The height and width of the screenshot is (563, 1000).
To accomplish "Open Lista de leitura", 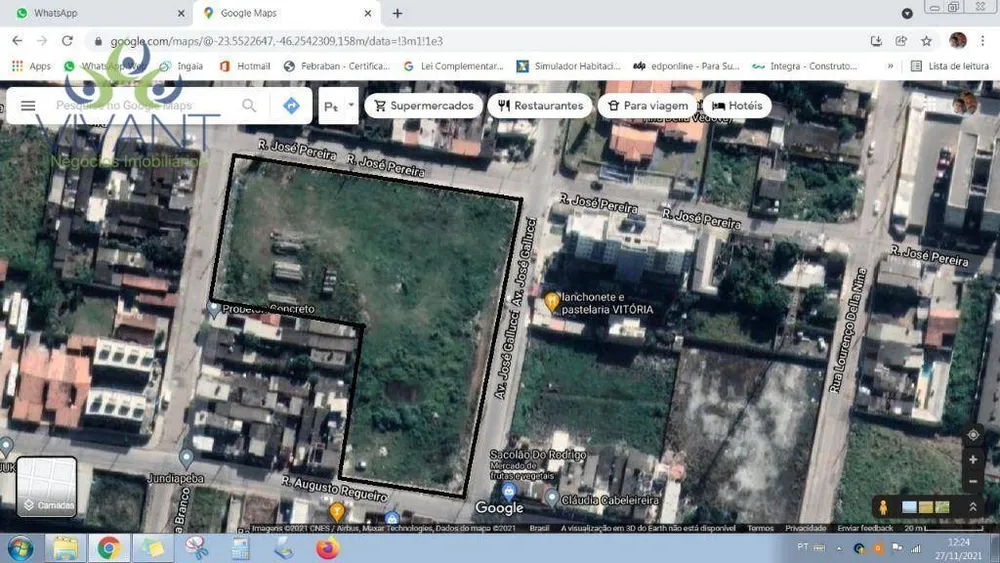I will click(x=950, y=66).
